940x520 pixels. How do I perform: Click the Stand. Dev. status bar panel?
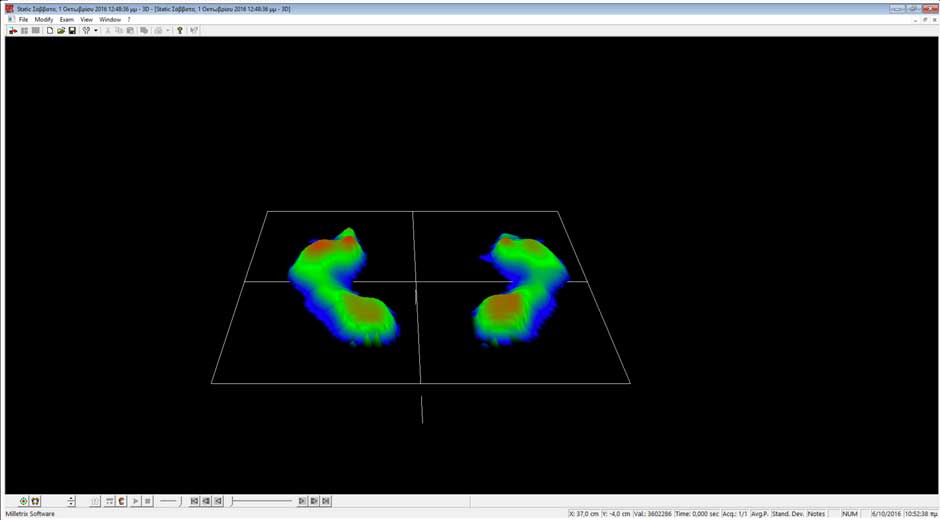tap(788, 514)
